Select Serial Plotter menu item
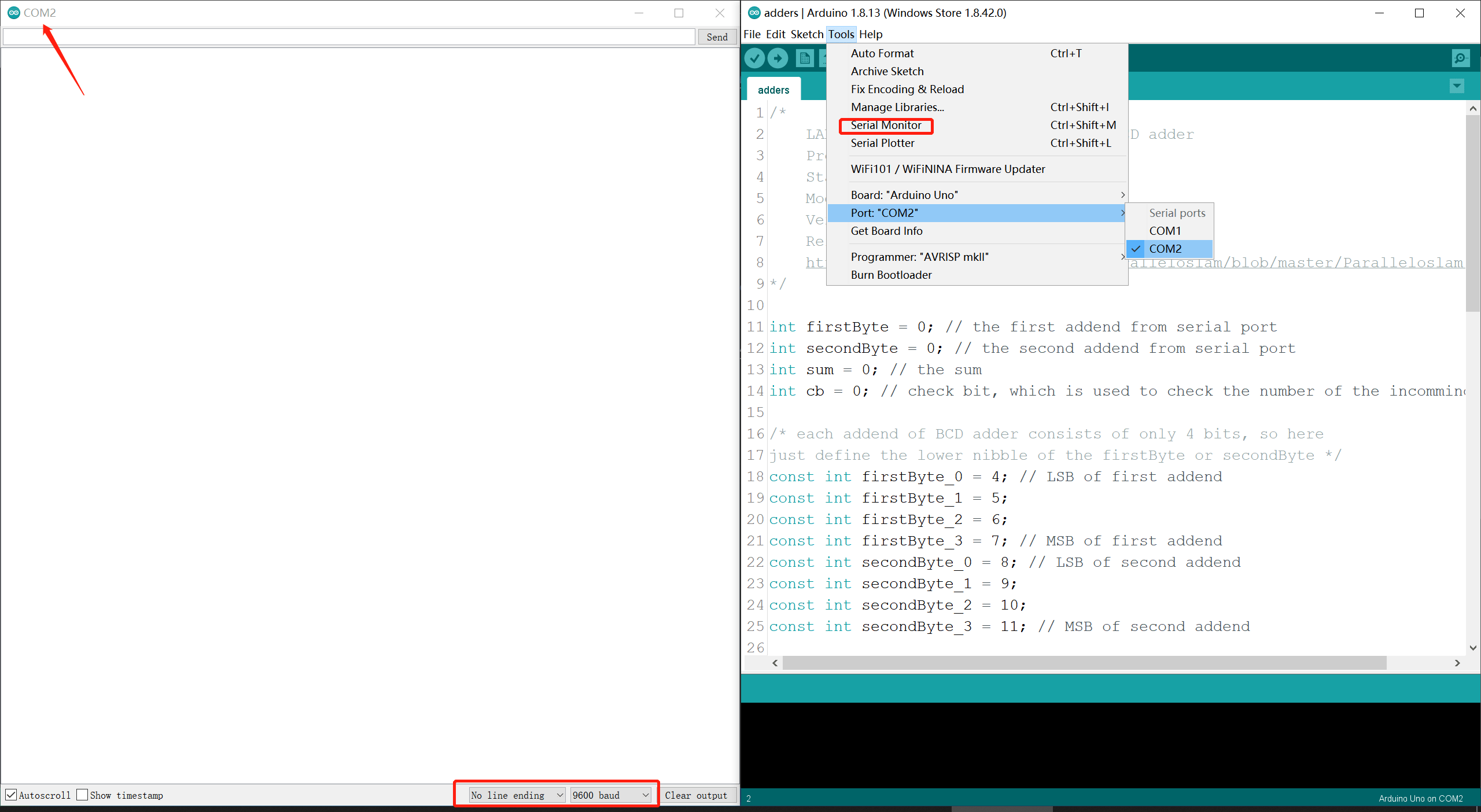 point(978,143)
